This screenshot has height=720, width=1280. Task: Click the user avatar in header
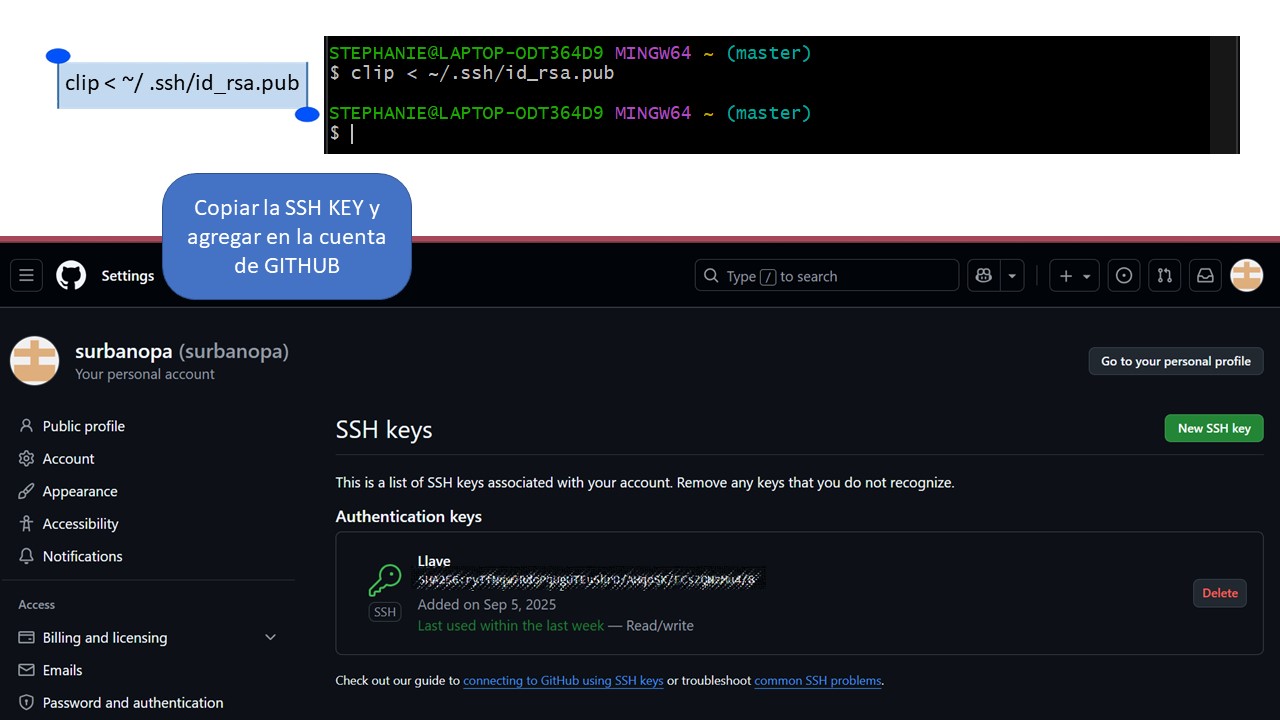1246,275
